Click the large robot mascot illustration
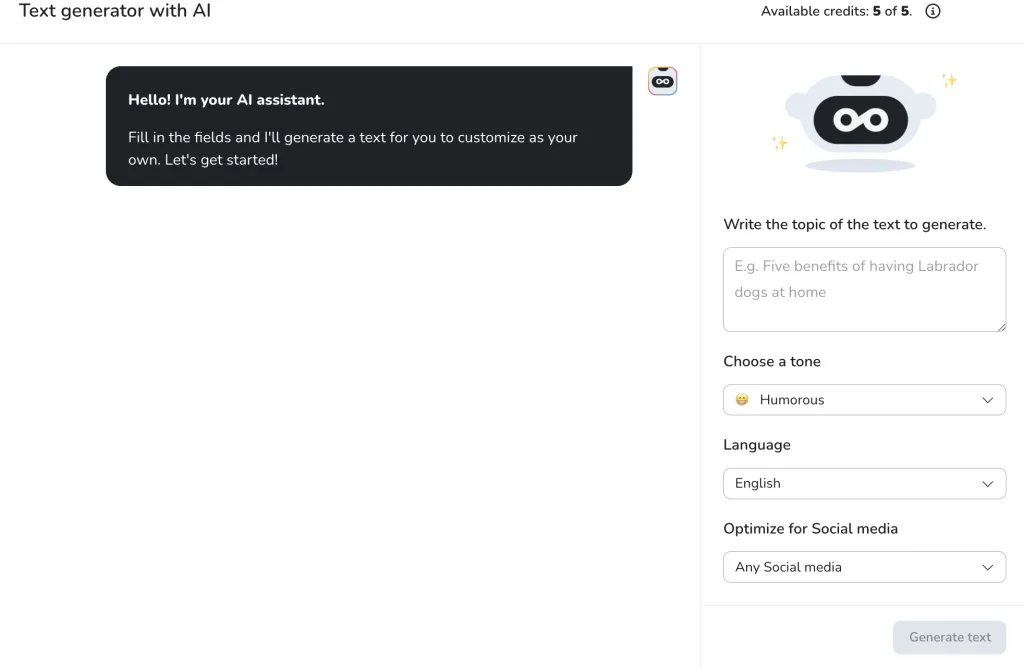The width and height of the screenshot is (1024, 668). tap(860, 121)
